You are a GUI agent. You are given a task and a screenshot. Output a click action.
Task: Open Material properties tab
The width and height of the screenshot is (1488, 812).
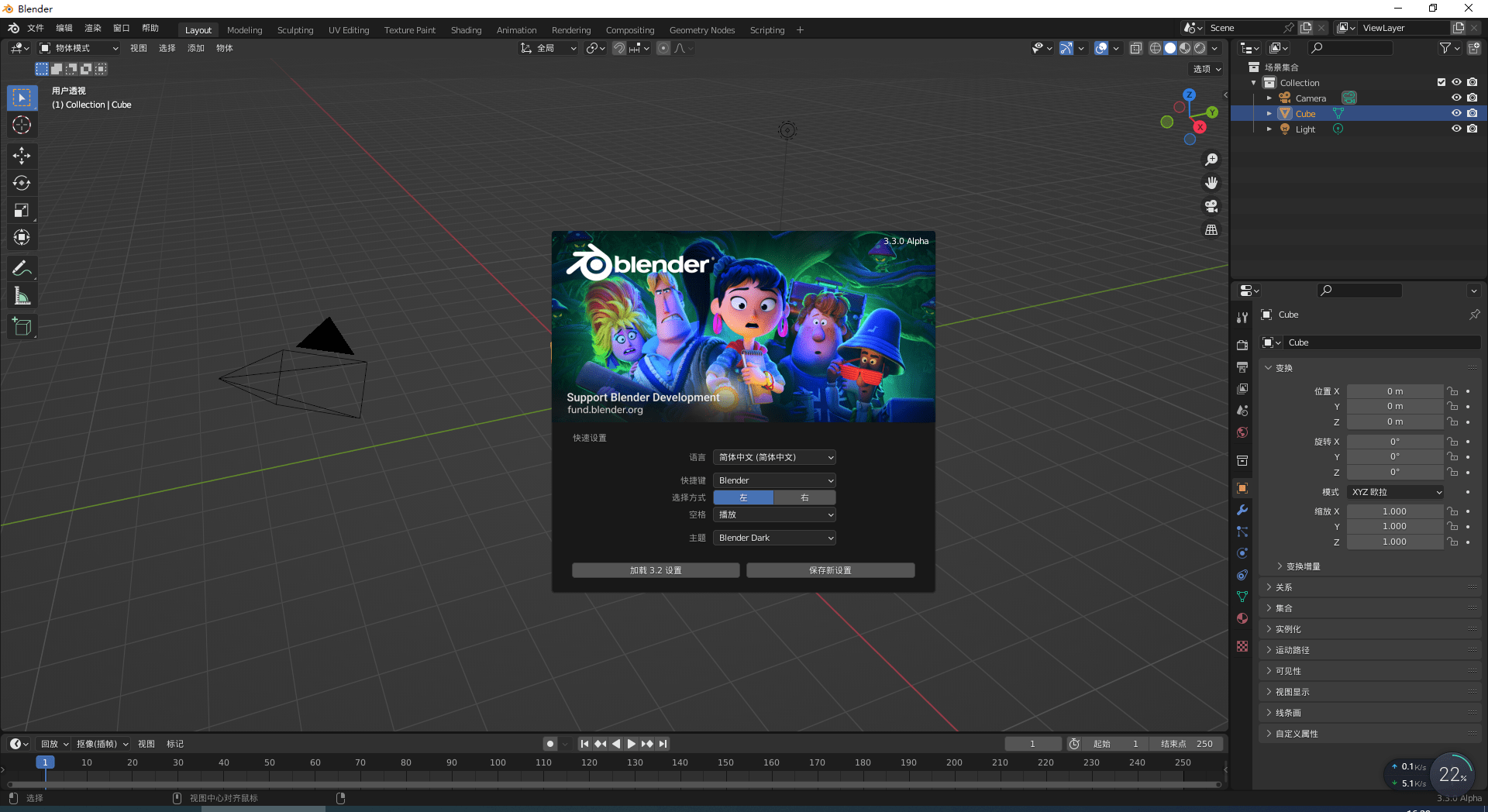coord(1242,618)
